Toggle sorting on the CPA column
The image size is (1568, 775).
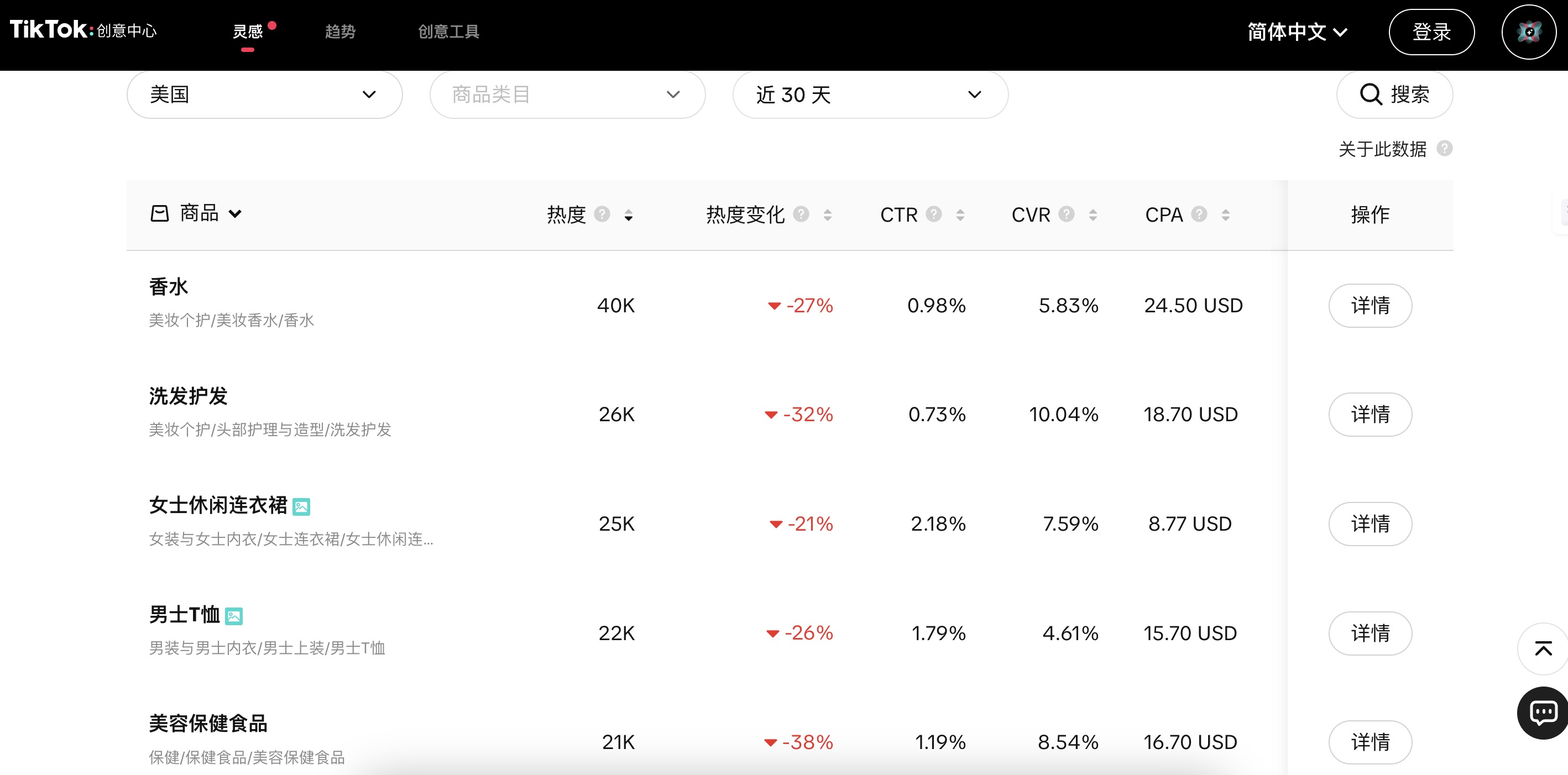click(x=1225, y=216)
